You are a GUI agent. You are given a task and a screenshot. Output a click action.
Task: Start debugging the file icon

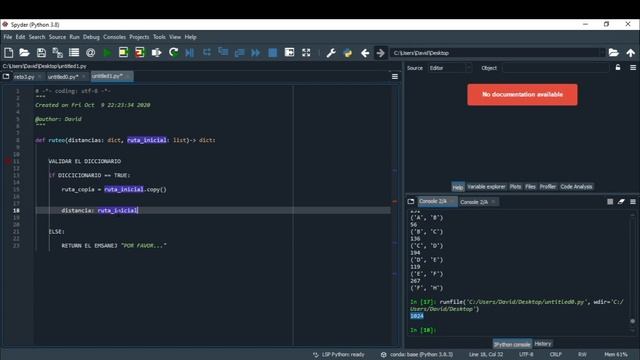(190, 53)
